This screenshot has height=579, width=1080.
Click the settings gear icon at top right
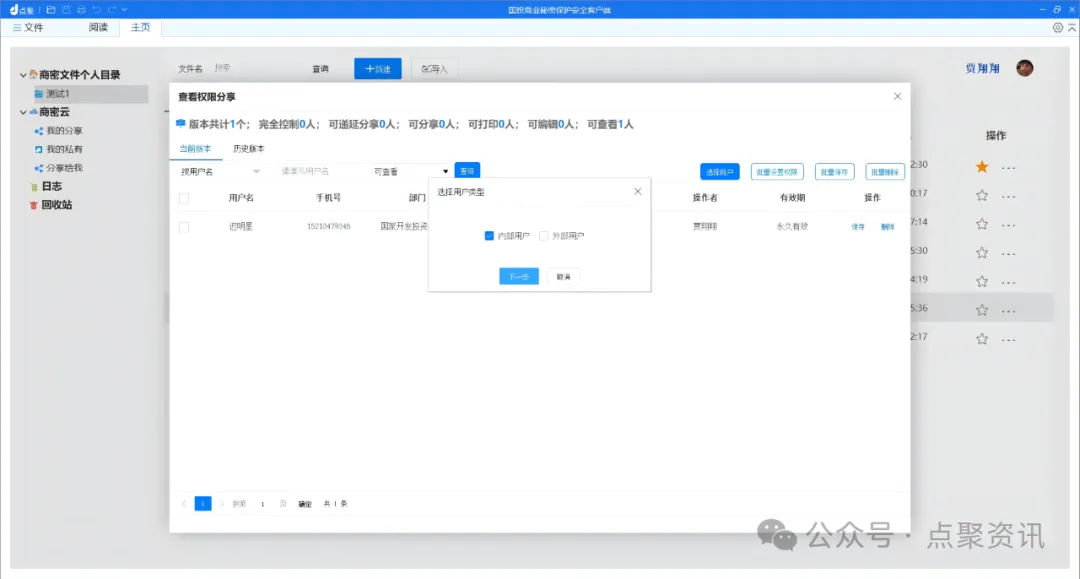pos(1058,27)
